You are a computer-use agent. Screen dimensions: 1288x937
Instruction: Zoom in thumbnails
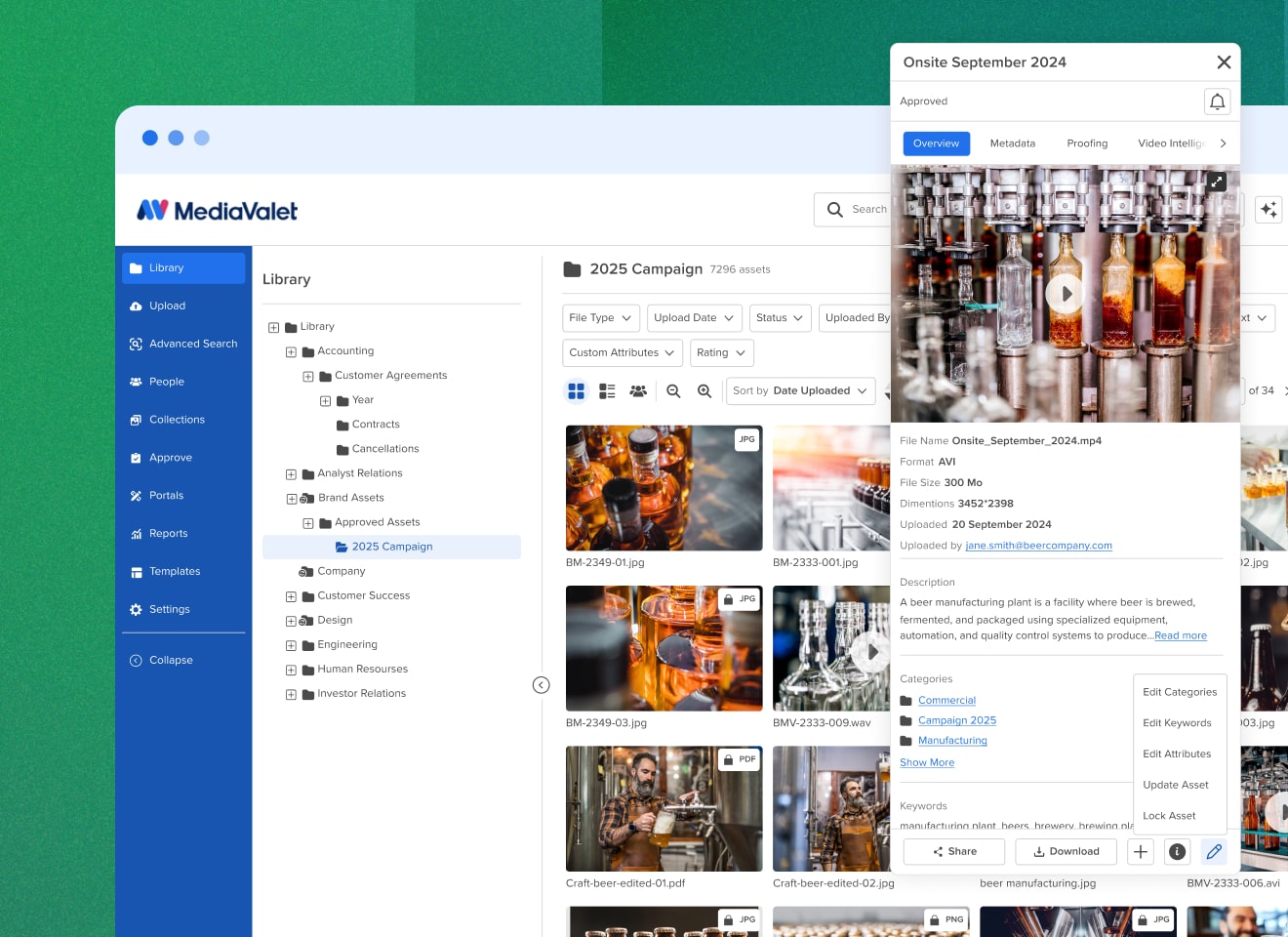704,391
